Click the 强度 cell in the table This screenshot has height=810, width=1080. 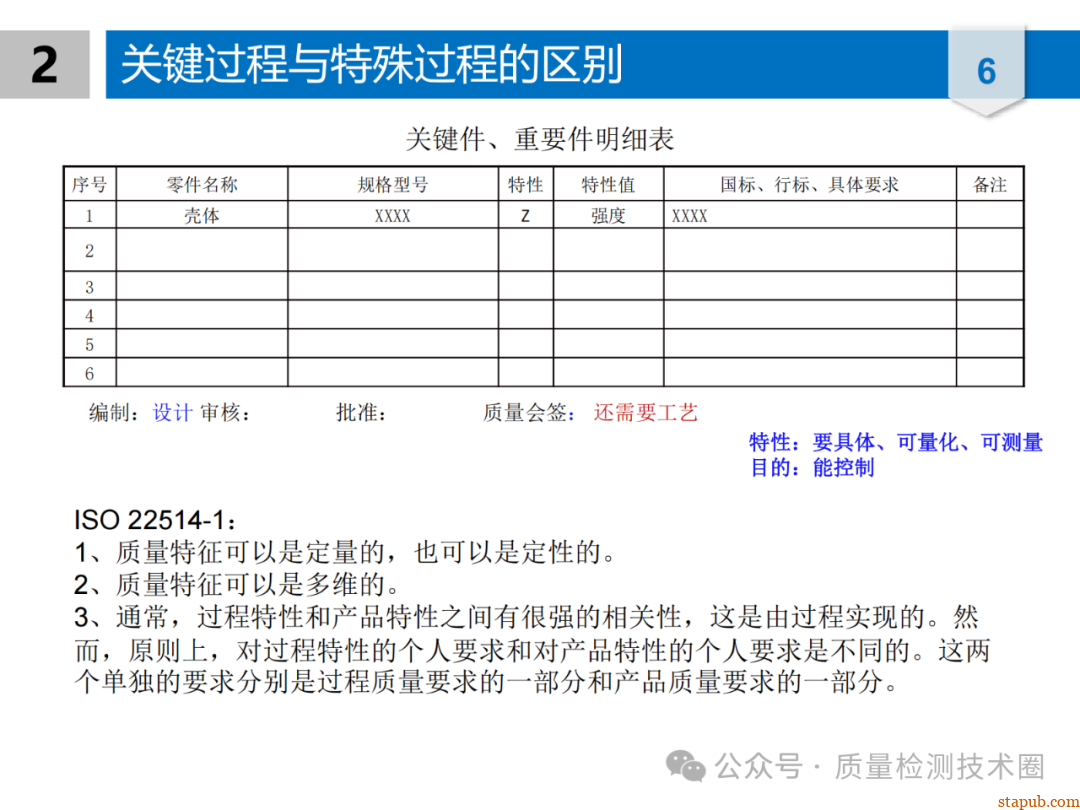pos(608,215)
